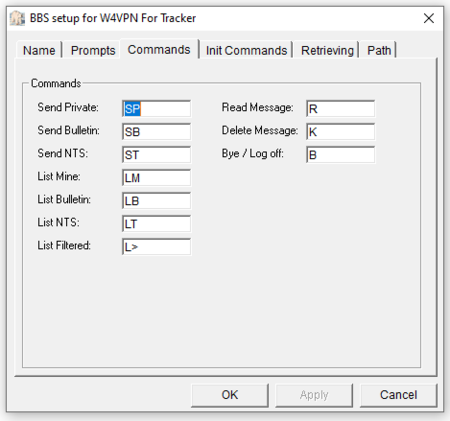The image size is (450, 421).
Task: Confirm settings with the OK button
Action: [x=230, y=395]
